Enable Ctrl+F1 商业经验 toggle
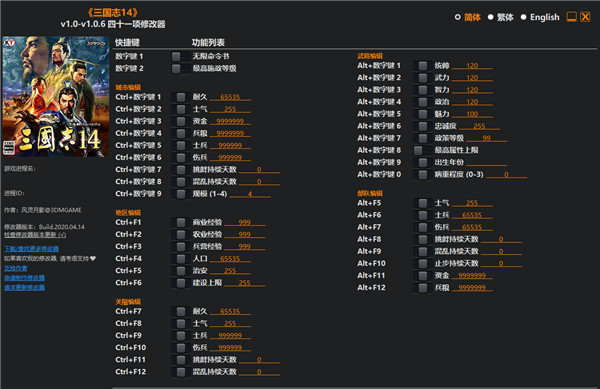This screenshot has height=389, width=600. tap(181, 223)
